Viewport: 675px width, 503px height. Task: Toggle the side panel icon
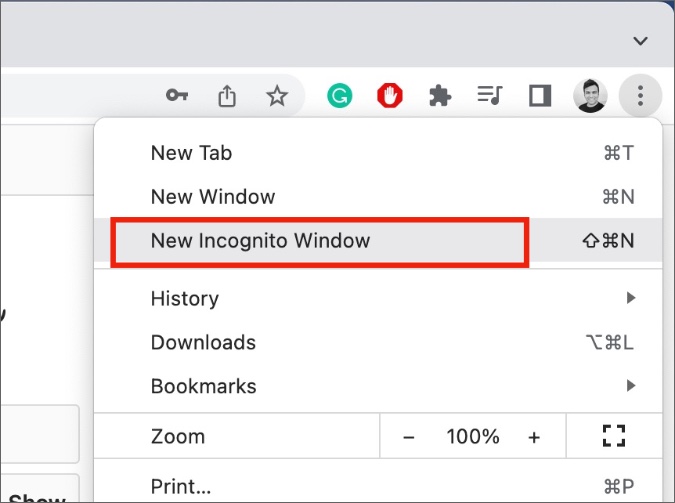(540, 96)
